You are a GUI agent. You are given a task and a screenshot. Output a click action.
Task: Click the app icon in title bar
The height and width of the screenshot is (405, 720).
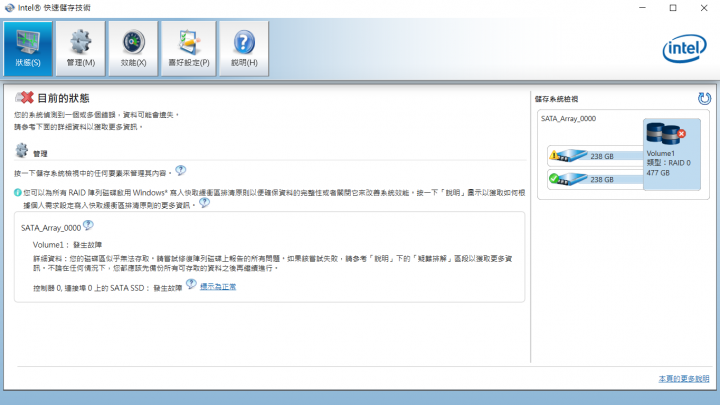[9, 8]
